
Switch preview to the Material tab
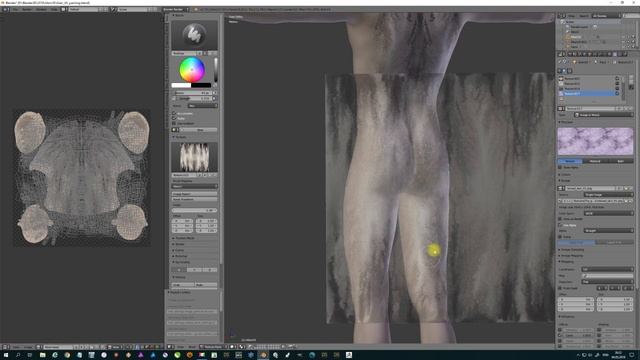point(595,161)
